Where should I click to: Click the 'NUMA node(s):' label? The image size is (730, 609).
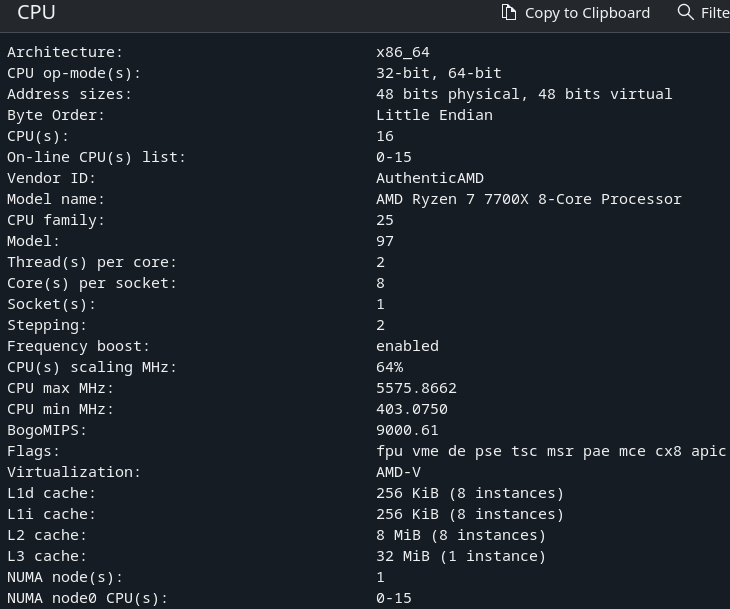65,577
